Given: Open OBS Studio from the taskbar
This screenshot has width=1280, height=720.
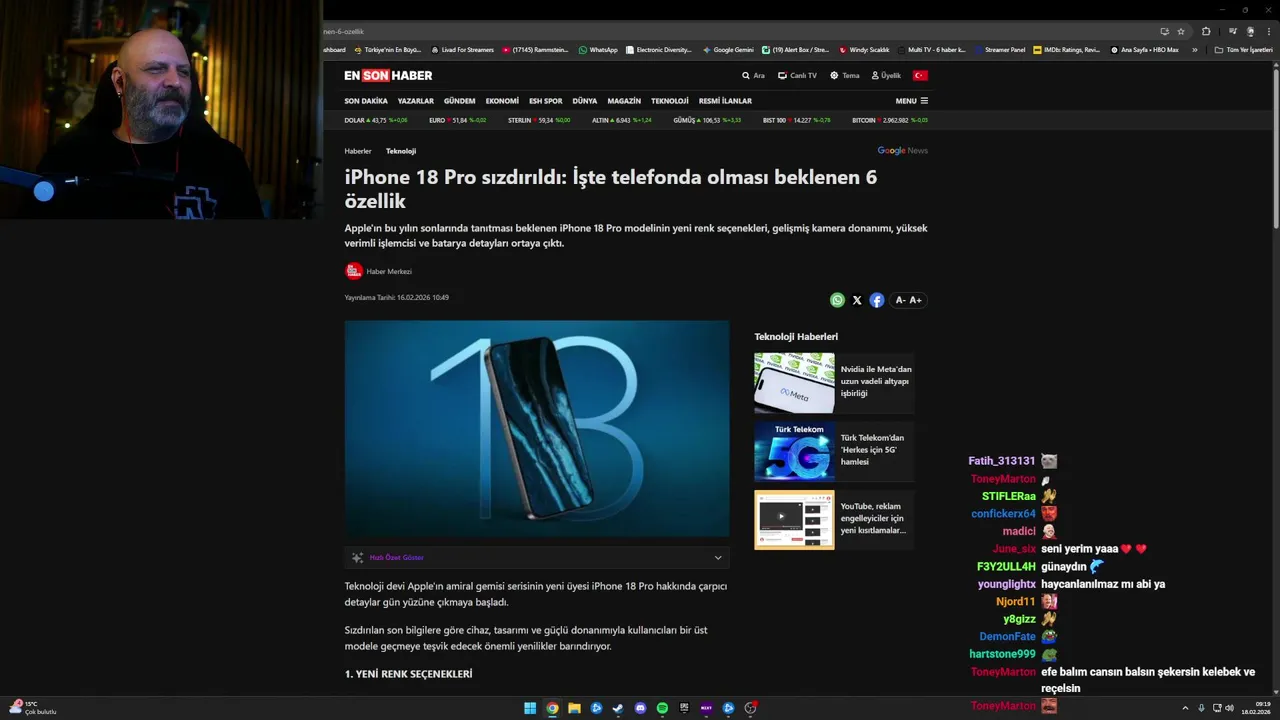Looking at the screenshot, I should coord(750,708).
